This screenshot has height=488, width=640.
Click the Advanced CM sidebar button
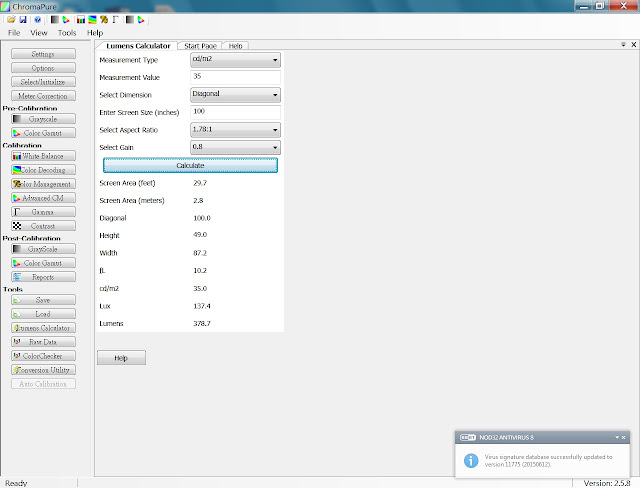coord(43,198)
